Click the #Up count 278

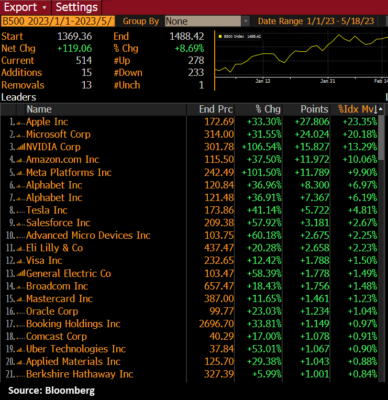coord(196,60)
